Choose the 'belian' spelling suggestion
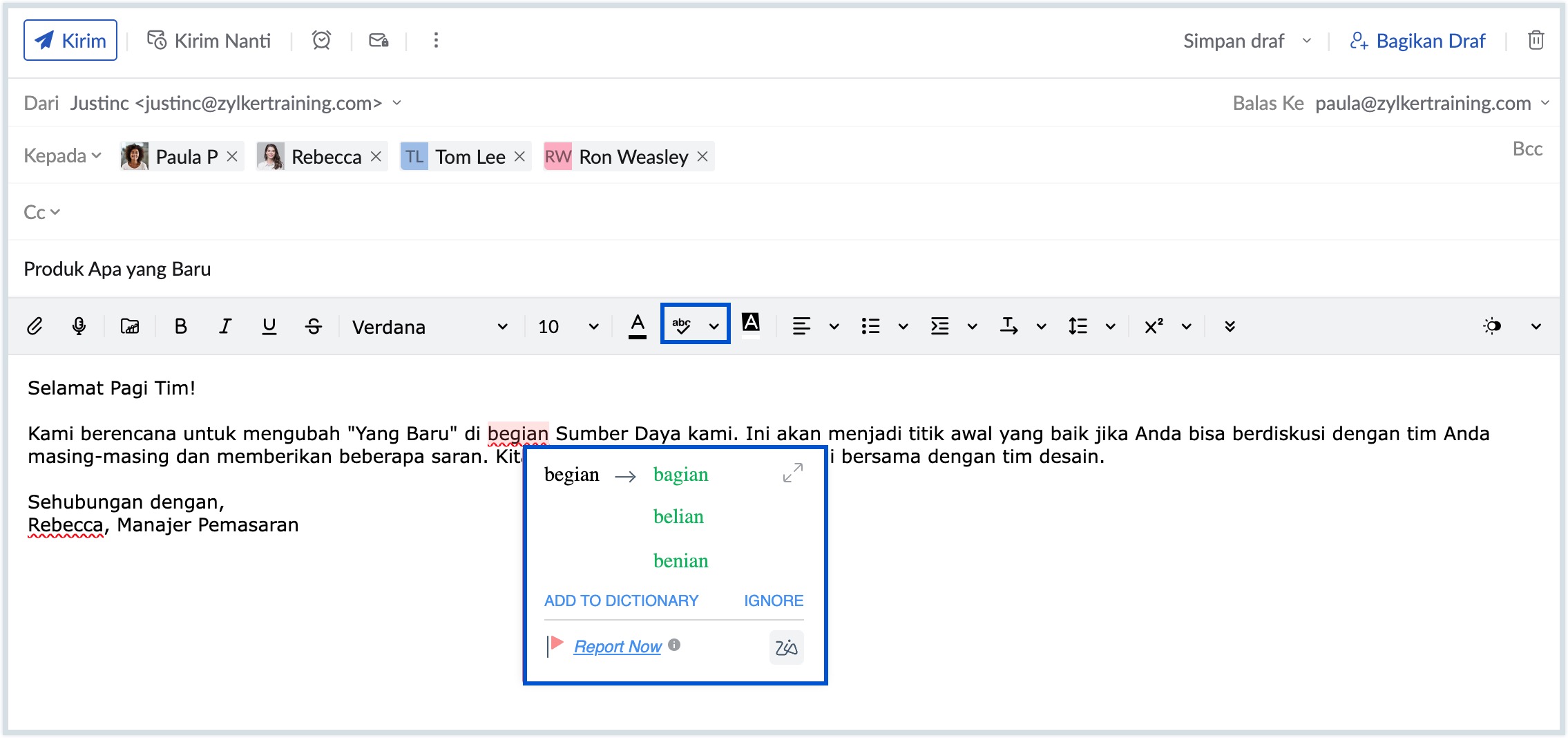The image size is (1568, 738). point(678,517)
